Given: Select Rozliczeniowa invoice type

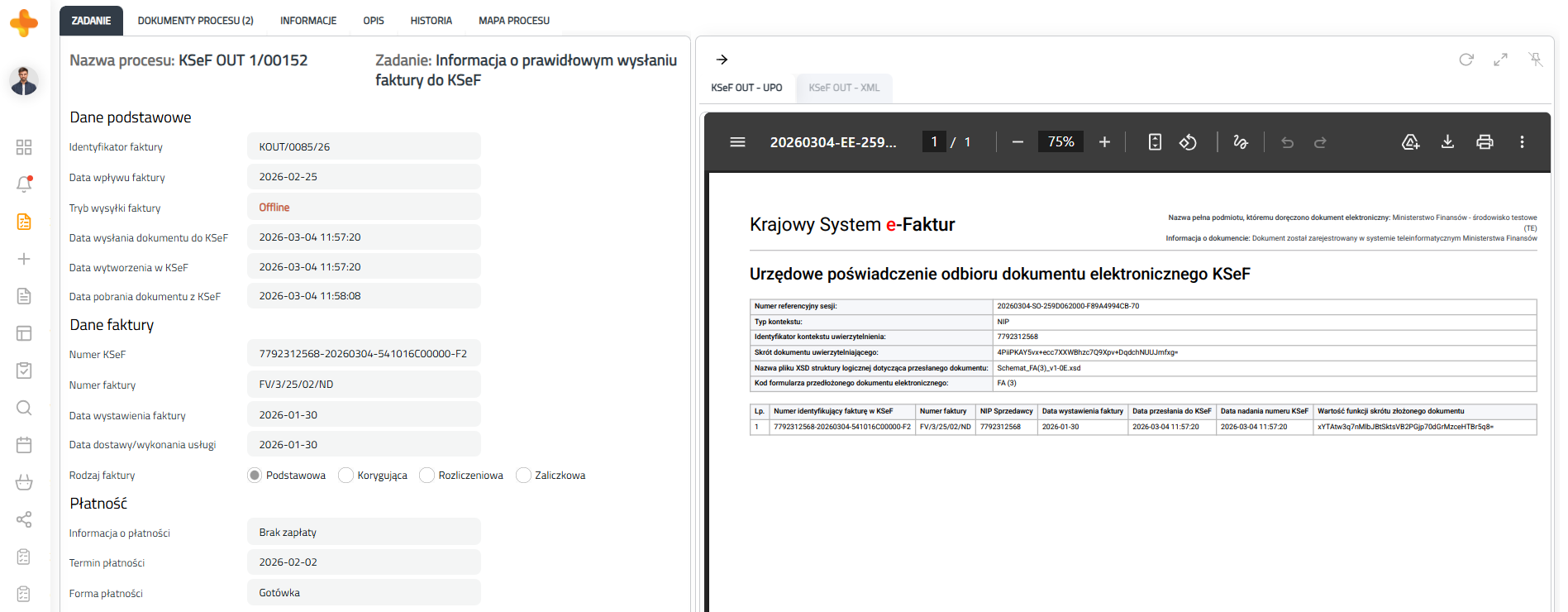Looking at the screenshot, I should pyautogui.click(x=427, y=476).
